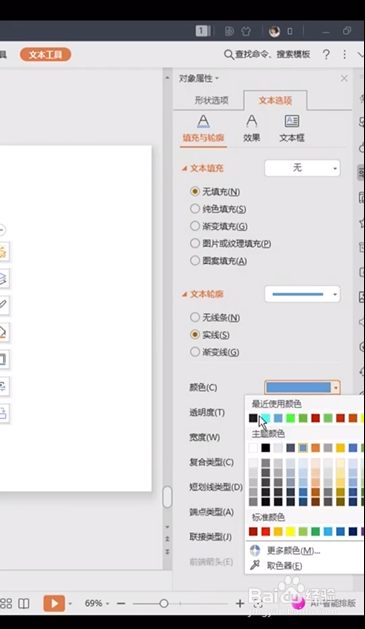Collapse the 文本轮廓 section
The image size is (365, 629).
185,294
